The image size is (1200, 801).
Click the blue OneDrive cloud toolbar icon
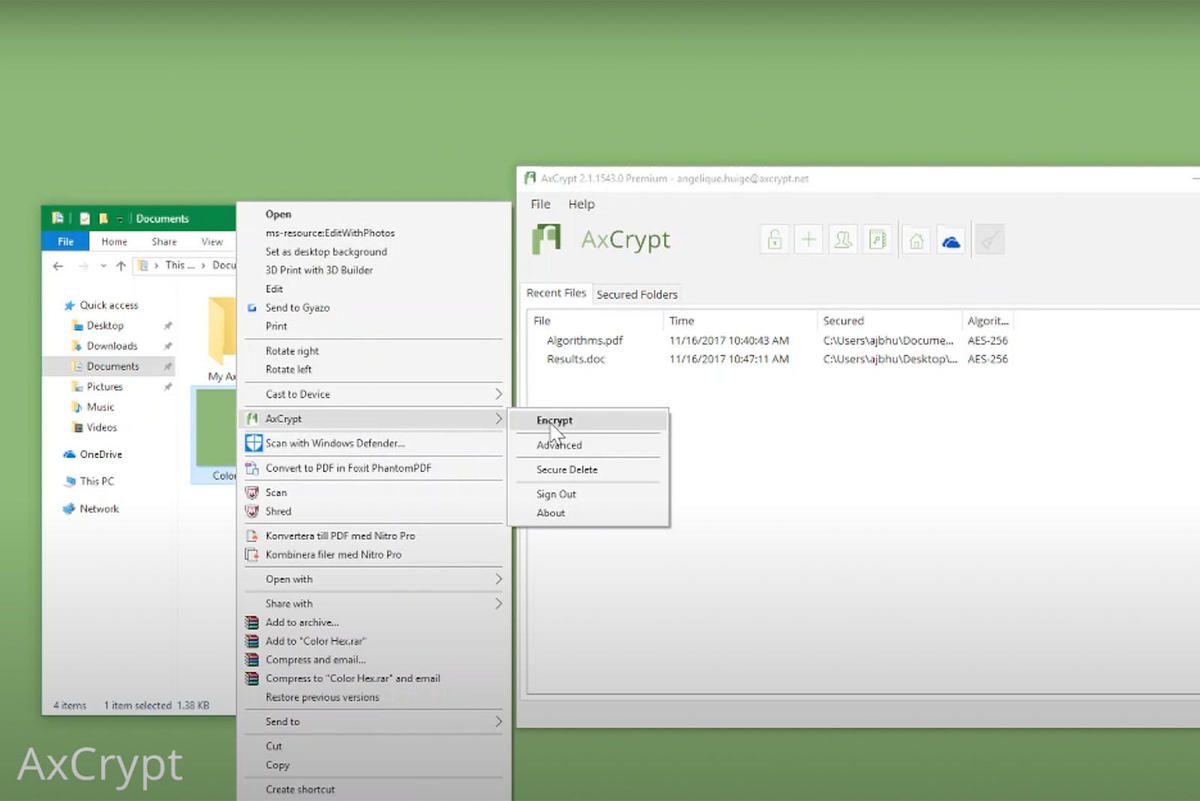951,239
